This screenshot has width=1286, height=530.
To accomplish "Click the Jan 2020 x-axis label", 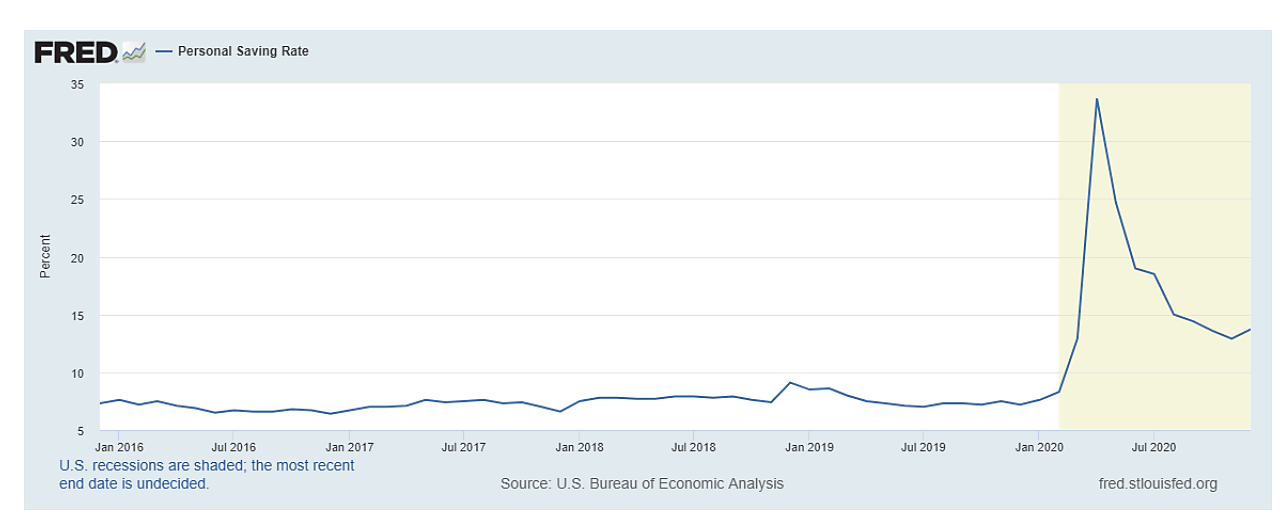I will coord(1038,446).
